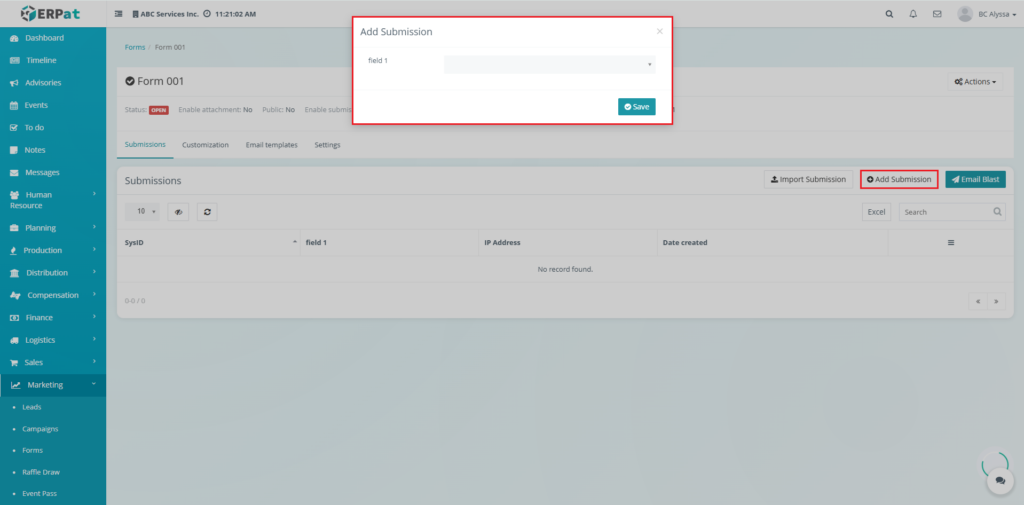Click Email Blast button
Screen dimensions: 1024x505
pos(976,179)
